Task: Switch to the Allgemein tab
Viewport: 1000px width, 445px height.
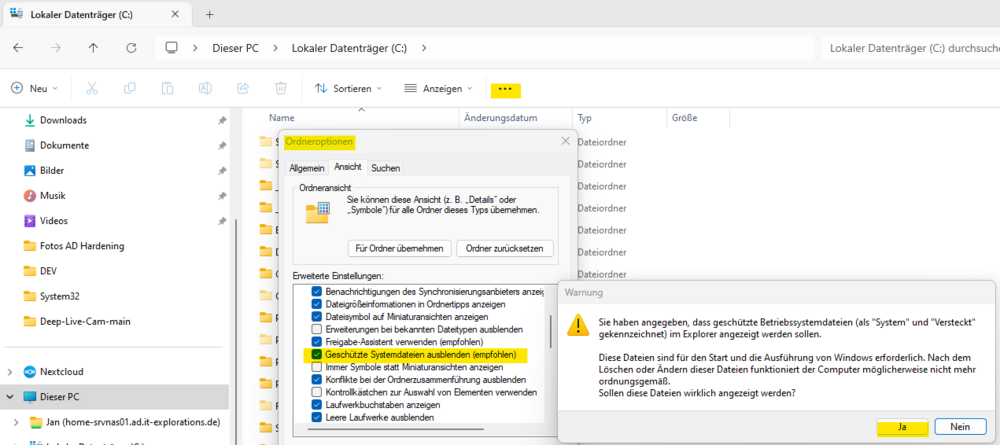Action: point(307,168)
